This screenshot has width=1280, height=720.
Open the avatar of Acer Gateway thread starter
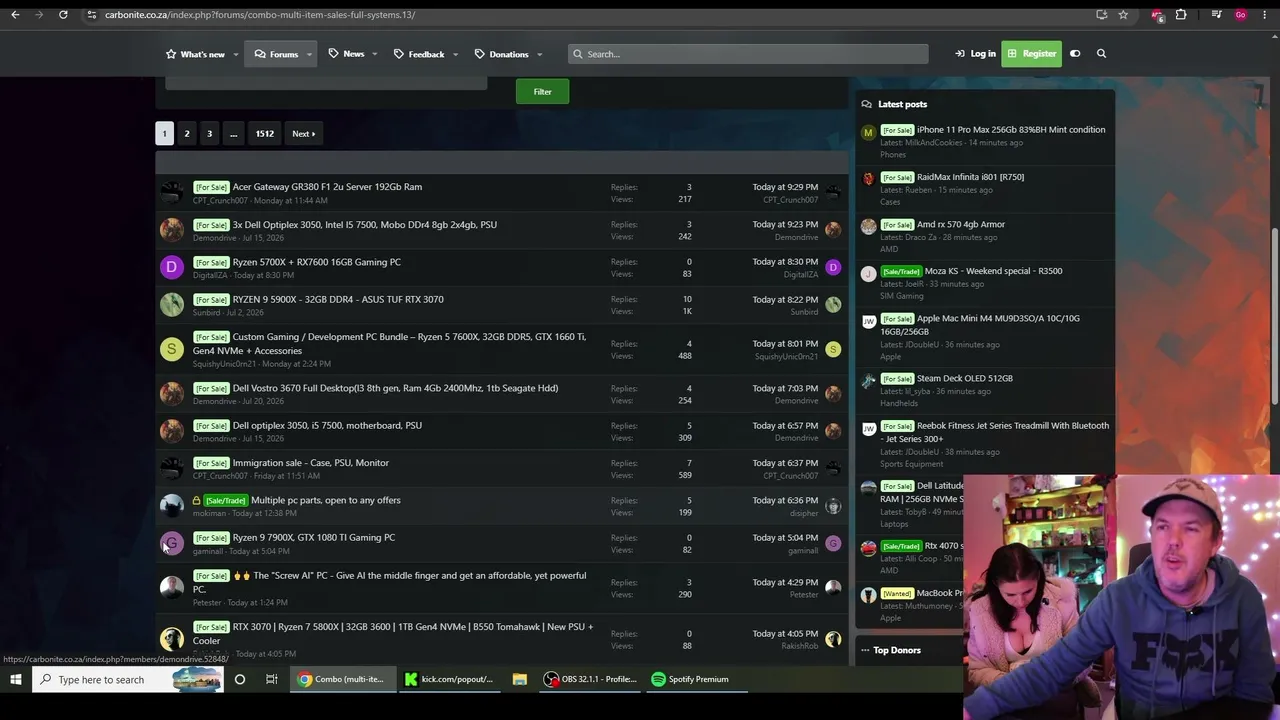click(172, 192)
